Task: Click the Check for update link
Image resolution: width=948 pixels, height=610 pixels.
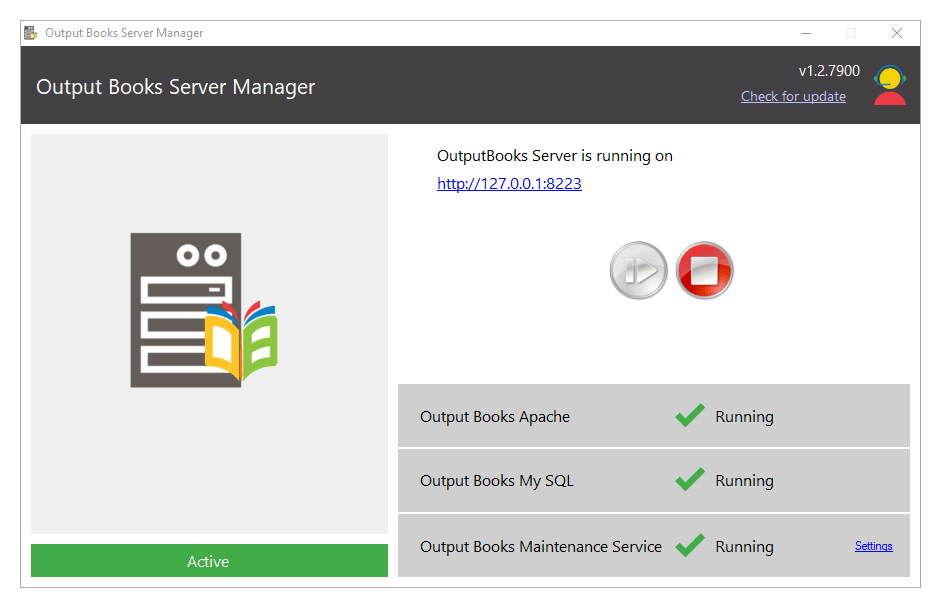Action: tap(793, 96)
